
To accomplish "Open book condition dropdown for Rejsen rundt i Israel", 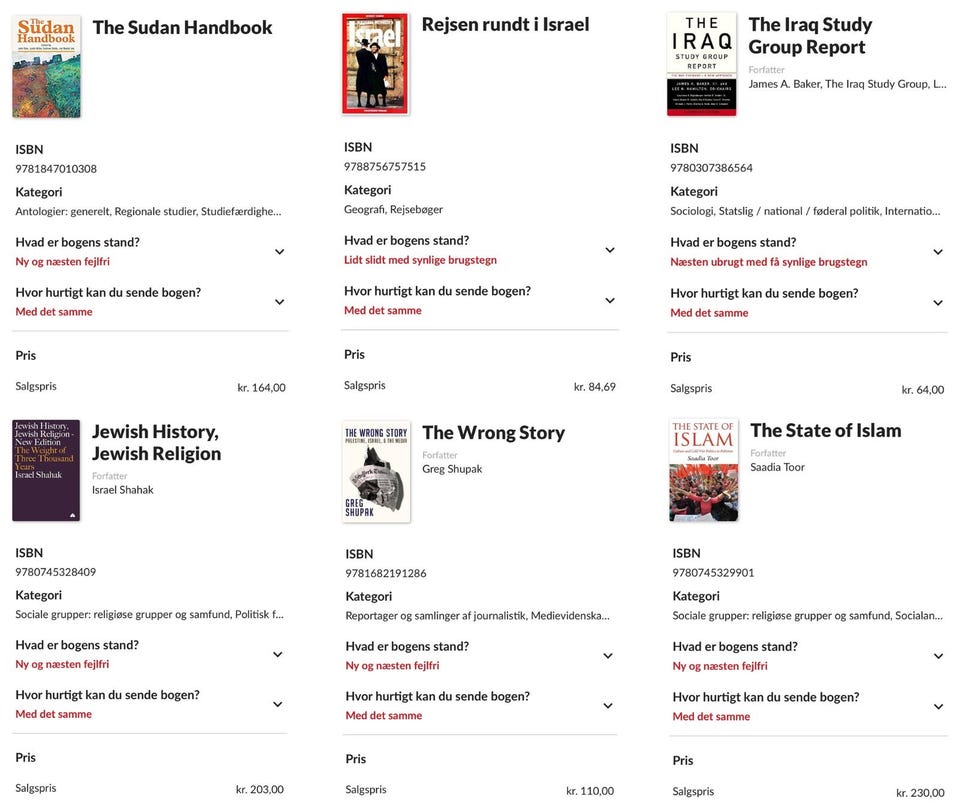I will (610, 250).
